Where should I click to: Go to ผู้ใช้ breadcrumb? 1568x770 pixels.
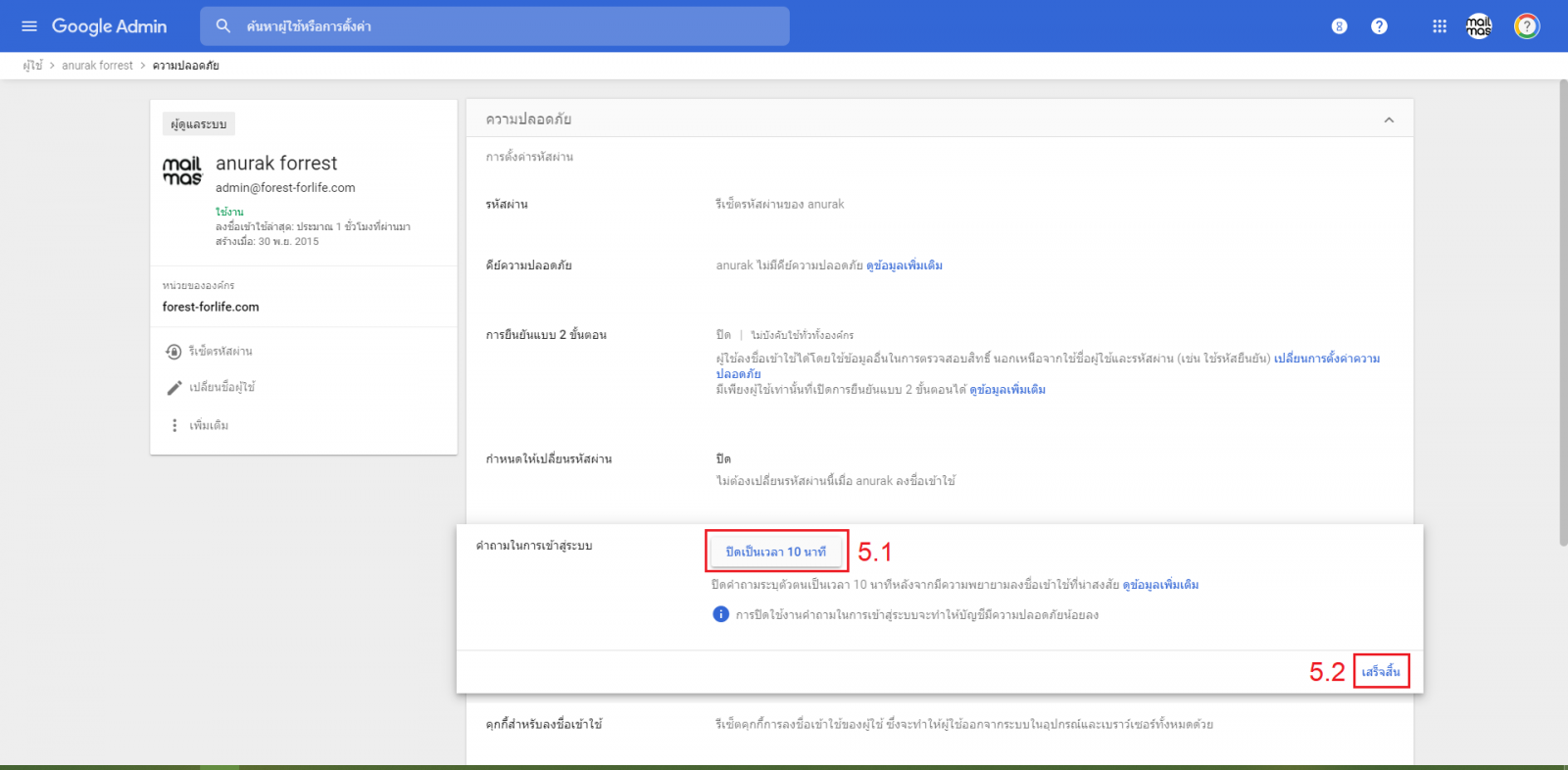(33, 66)
